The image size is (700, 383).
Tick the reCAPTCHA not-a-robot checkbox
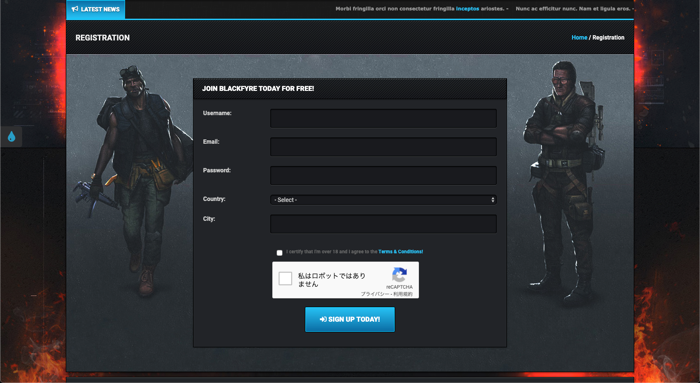pyautogui.click(x=285, y=279)
